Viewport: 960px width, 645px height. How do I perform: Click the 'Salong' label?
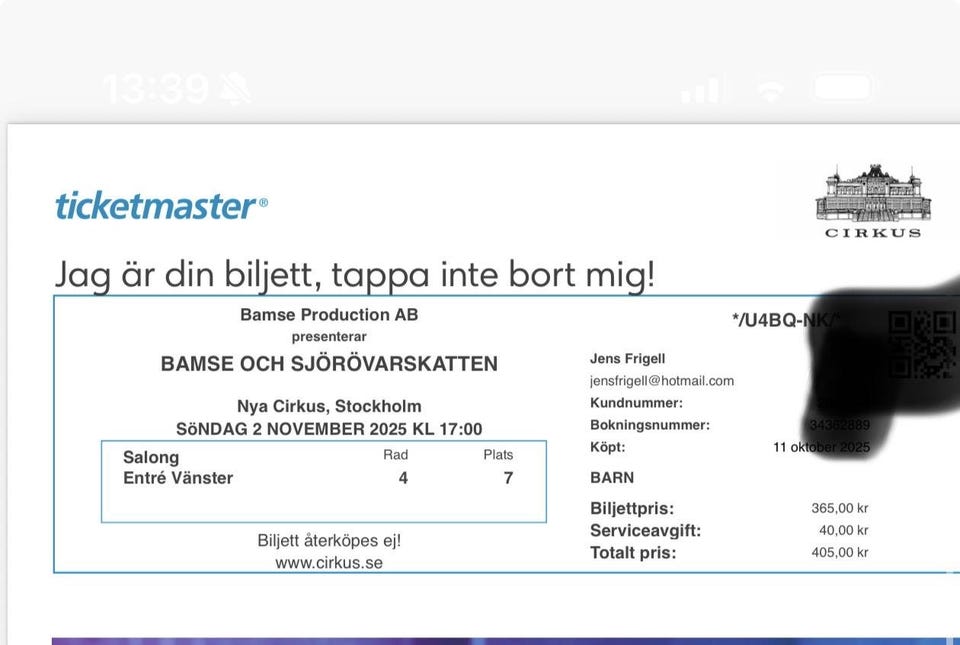[151, 458]
